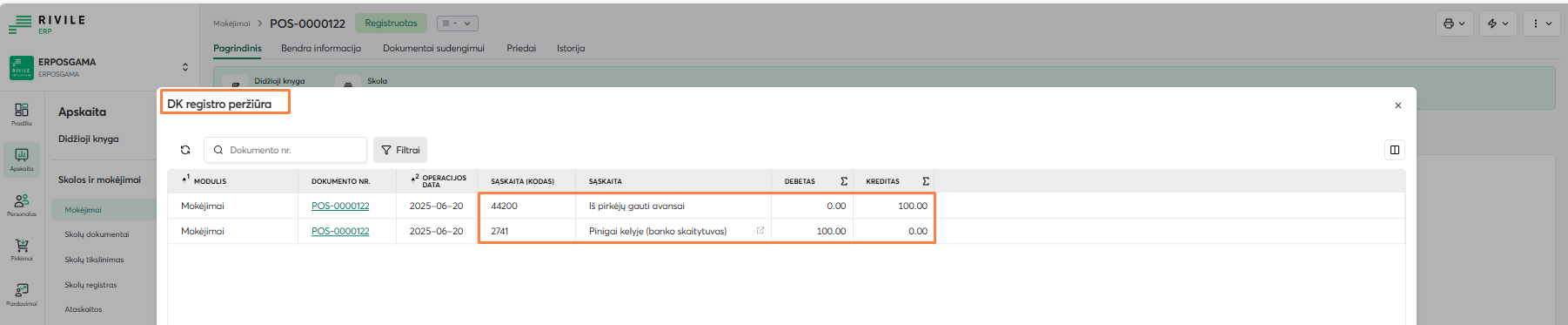Expand the ERPOSGAMA company switcher
1568x325 pixels.
184,67
